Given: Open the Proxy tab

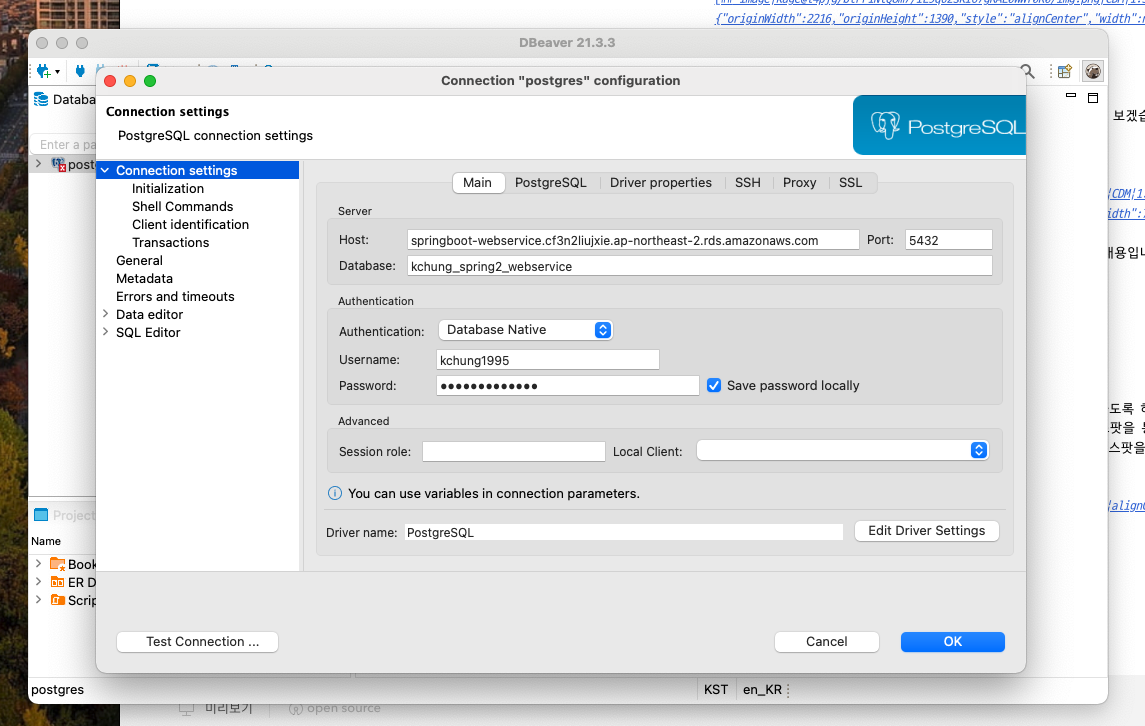Looking at the screenshot, I should (800, 183).
